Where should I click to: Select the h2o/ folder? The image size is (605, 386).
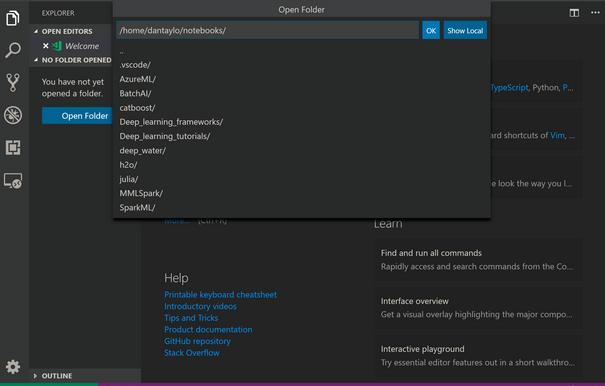[x=302, y=165]
